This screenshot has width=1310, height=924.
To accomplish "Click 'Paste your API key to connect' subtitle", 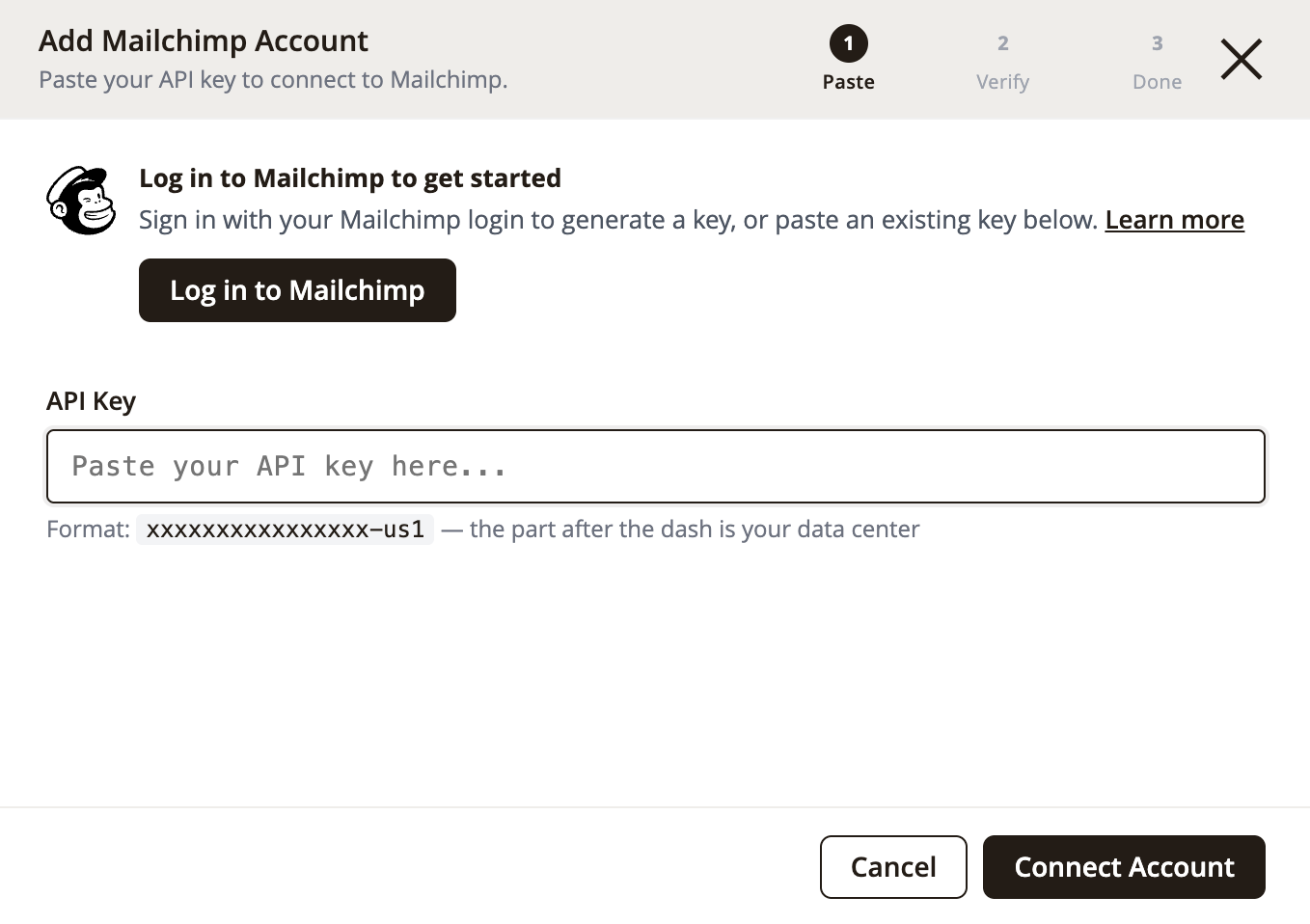I will pos(273,80).
